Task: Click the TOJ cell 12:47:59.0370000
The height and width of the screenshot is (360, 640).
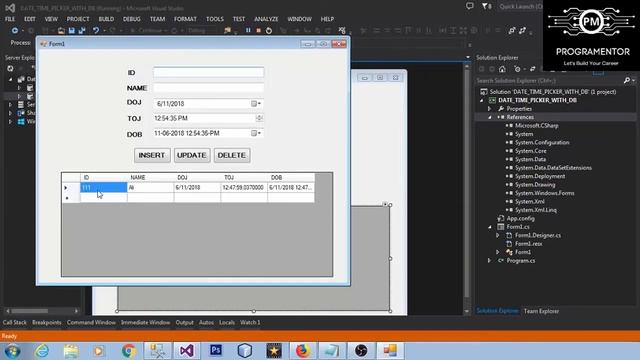Action: click(x=244, y=187)
